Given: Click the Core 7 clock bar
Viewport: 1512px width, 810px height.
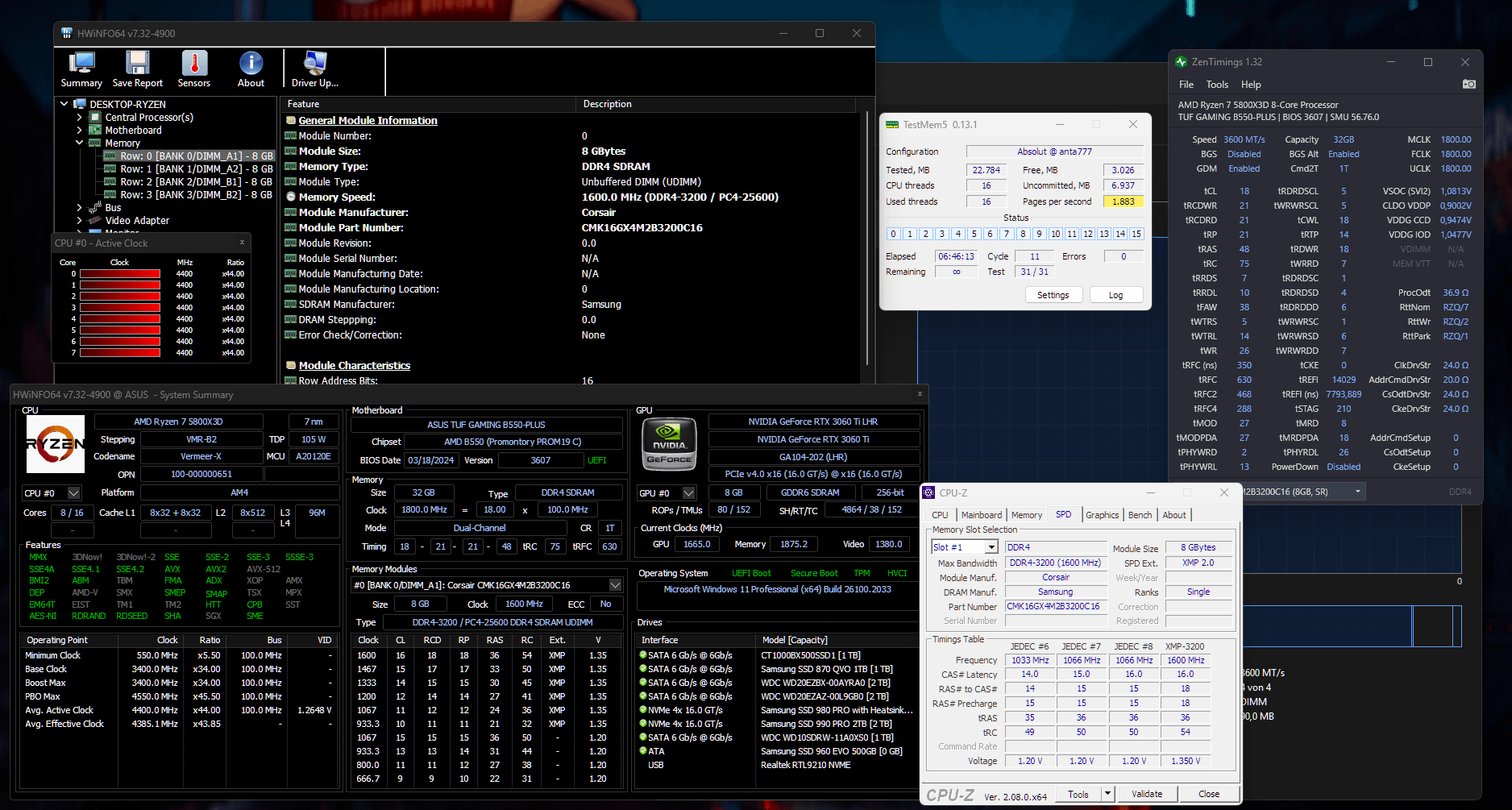Looking at the screenshot, I should (x=120, y=353).
